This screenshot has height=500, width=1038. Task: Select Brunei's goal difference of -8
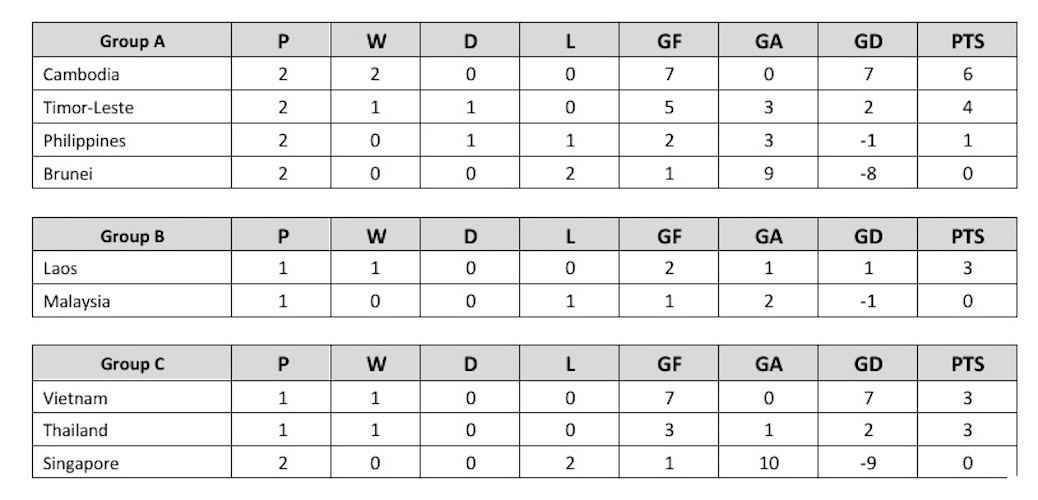coord(868,173)
